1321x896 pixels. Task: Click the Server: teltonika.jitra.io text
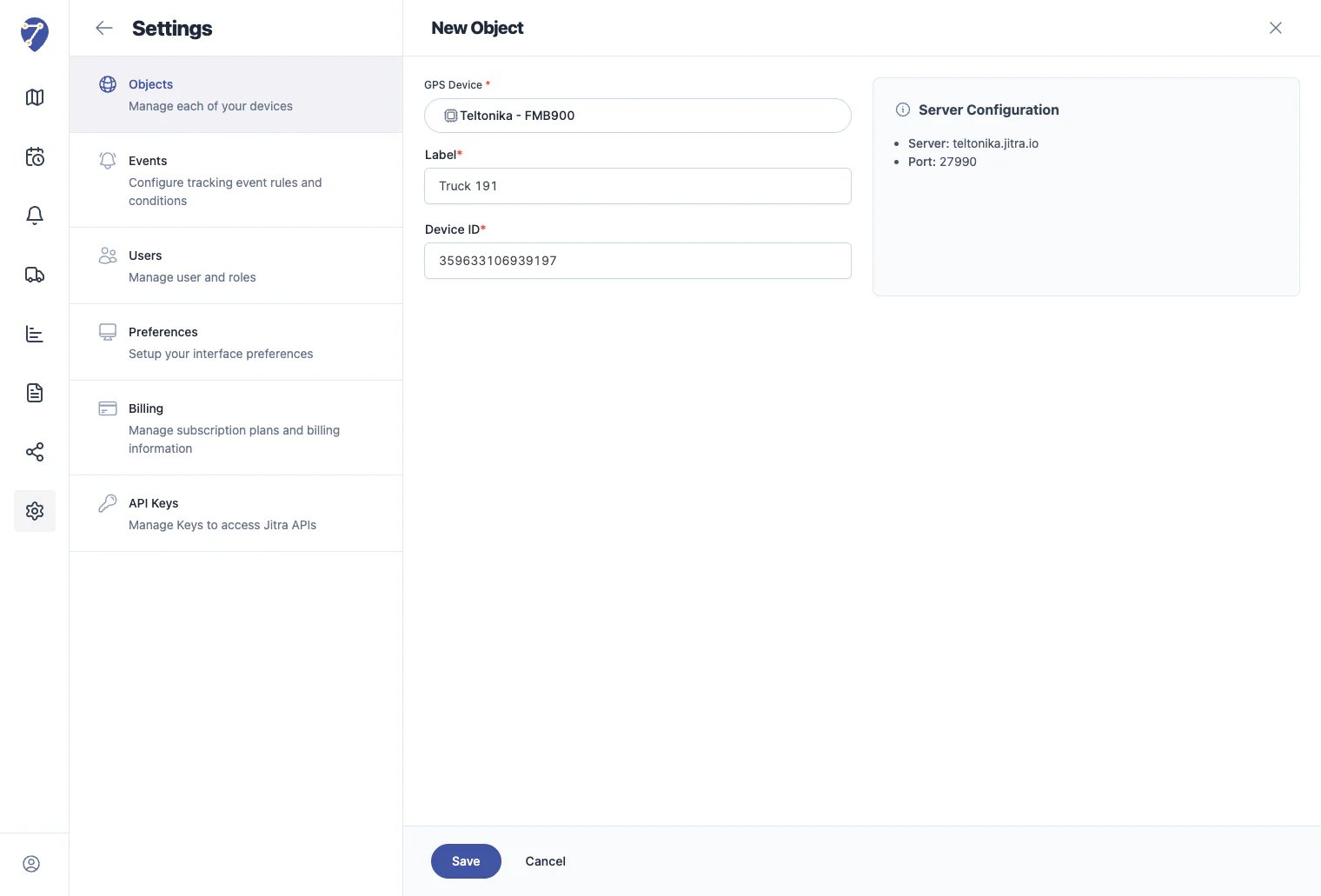coord(973,143)
